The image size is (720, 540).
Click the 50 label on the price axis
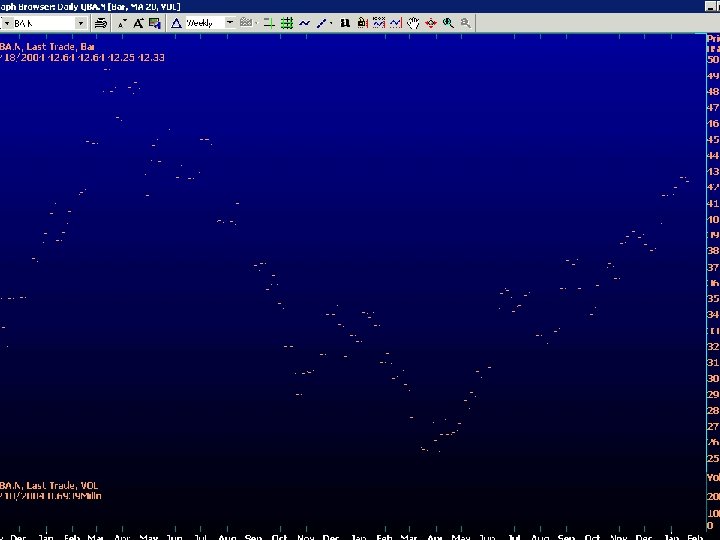coord(713,60)
